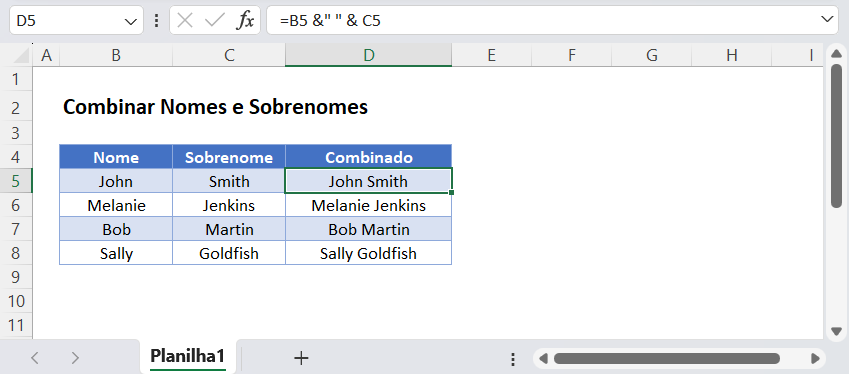Click the cell containing 'Bob'
849x374 pixels.
[x=116, y=229]
